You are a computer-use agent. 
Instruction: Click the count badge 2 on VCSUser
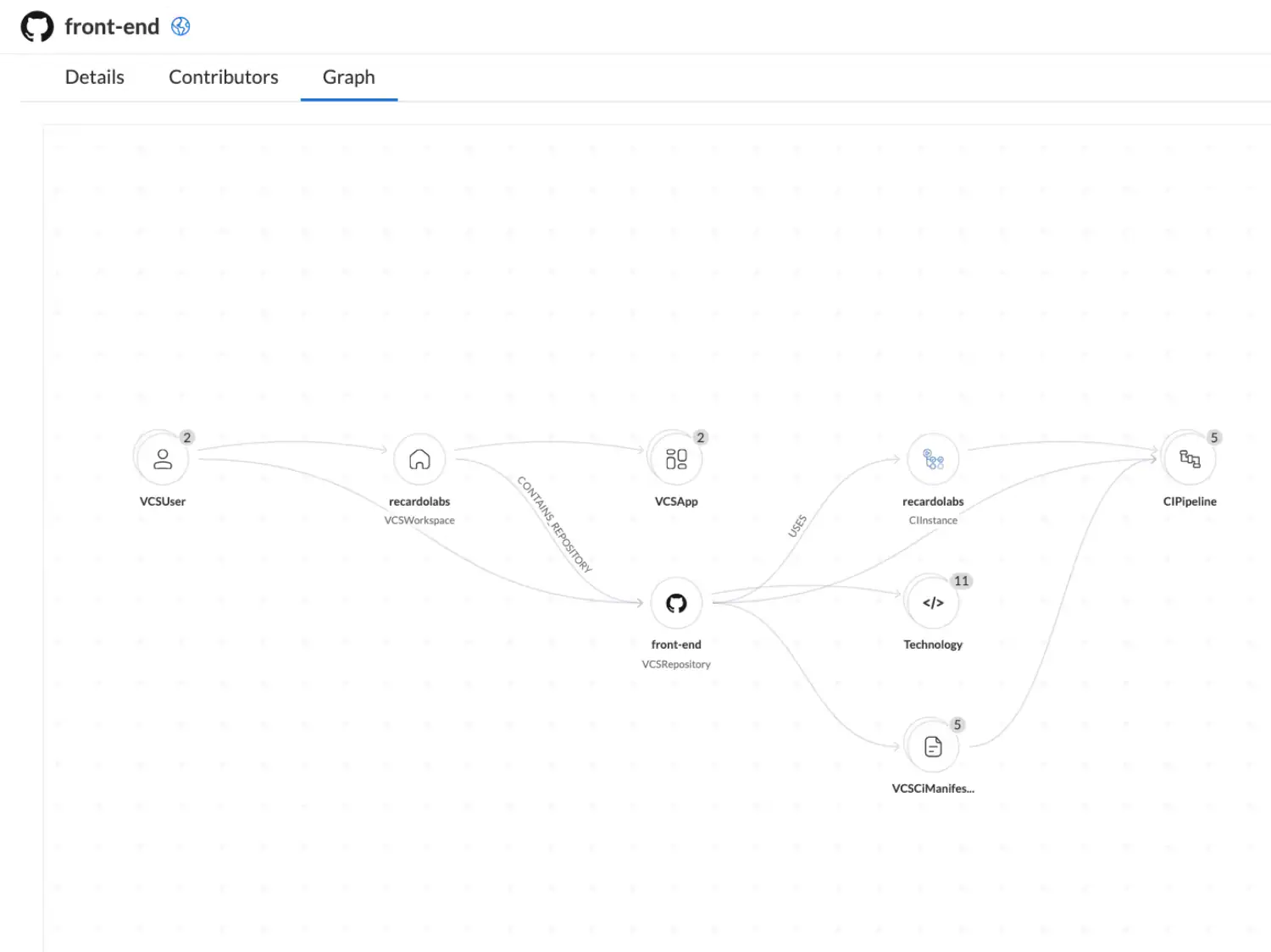click(x=187, y=437)
